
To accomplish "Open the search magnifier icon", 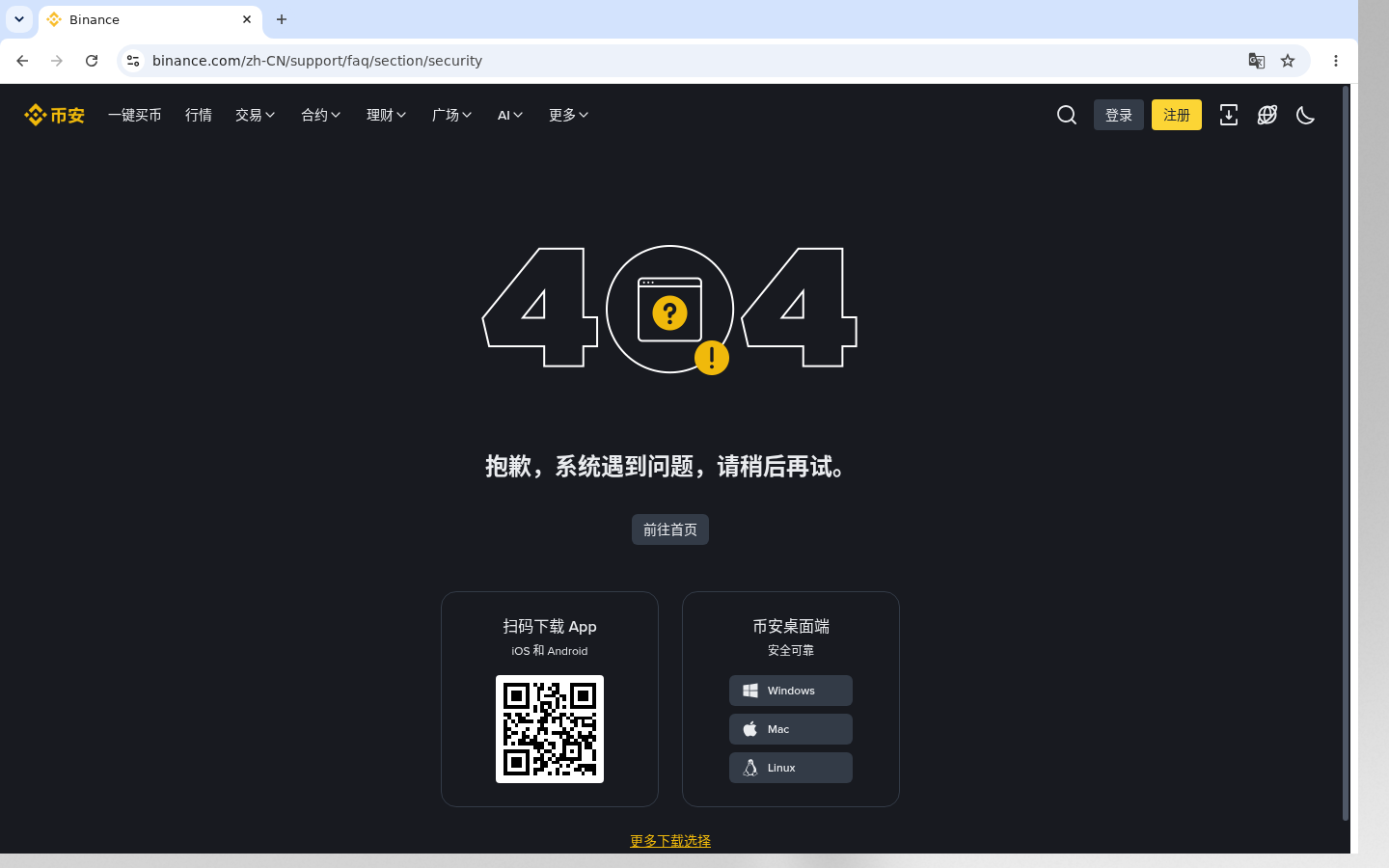I will [x=1067, y=115].
